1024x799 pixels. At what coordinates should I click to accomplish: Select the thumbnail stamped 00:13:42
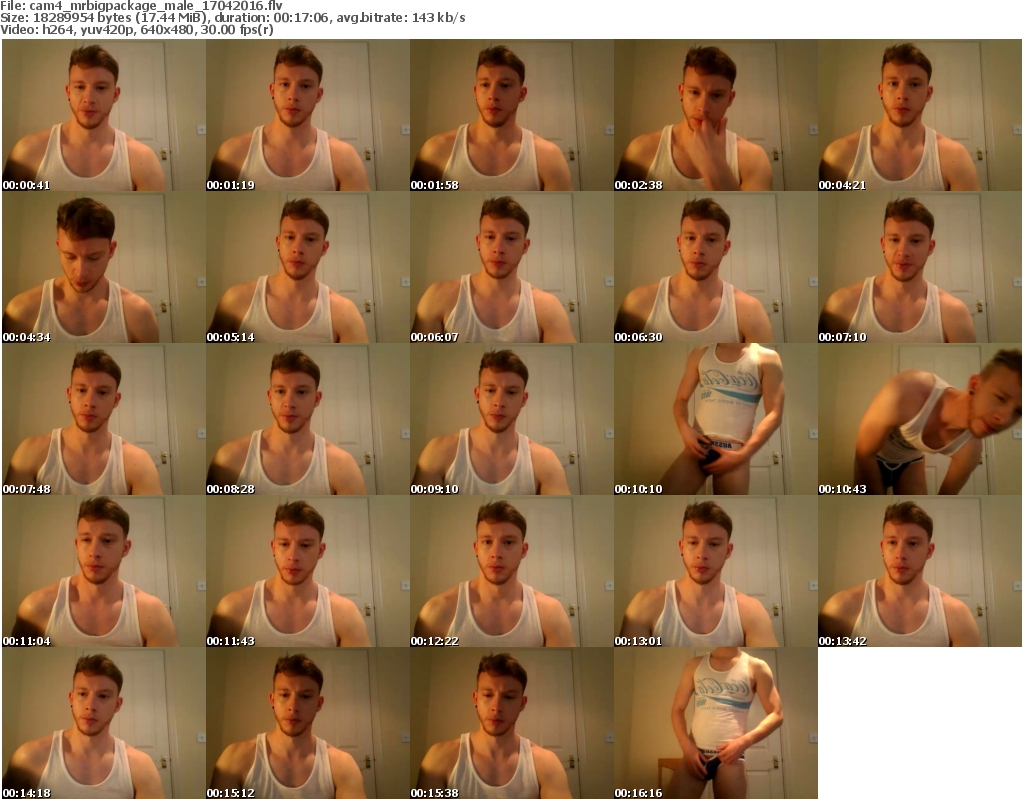pos(920,572)
